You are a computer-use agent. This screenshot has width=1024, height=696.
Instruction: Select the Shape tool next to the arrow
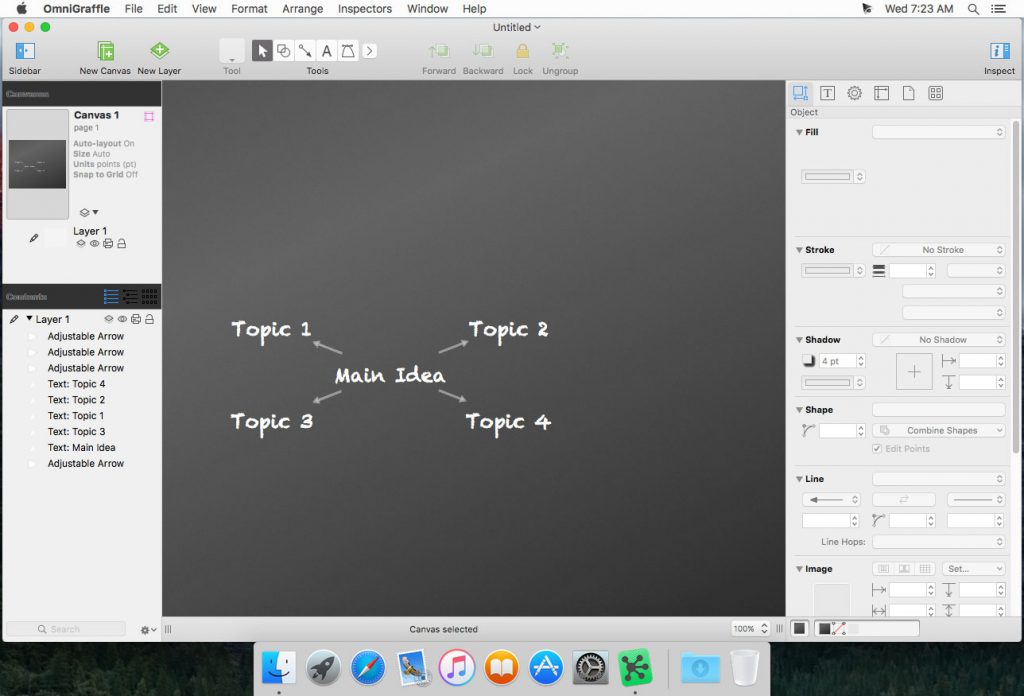283,50
